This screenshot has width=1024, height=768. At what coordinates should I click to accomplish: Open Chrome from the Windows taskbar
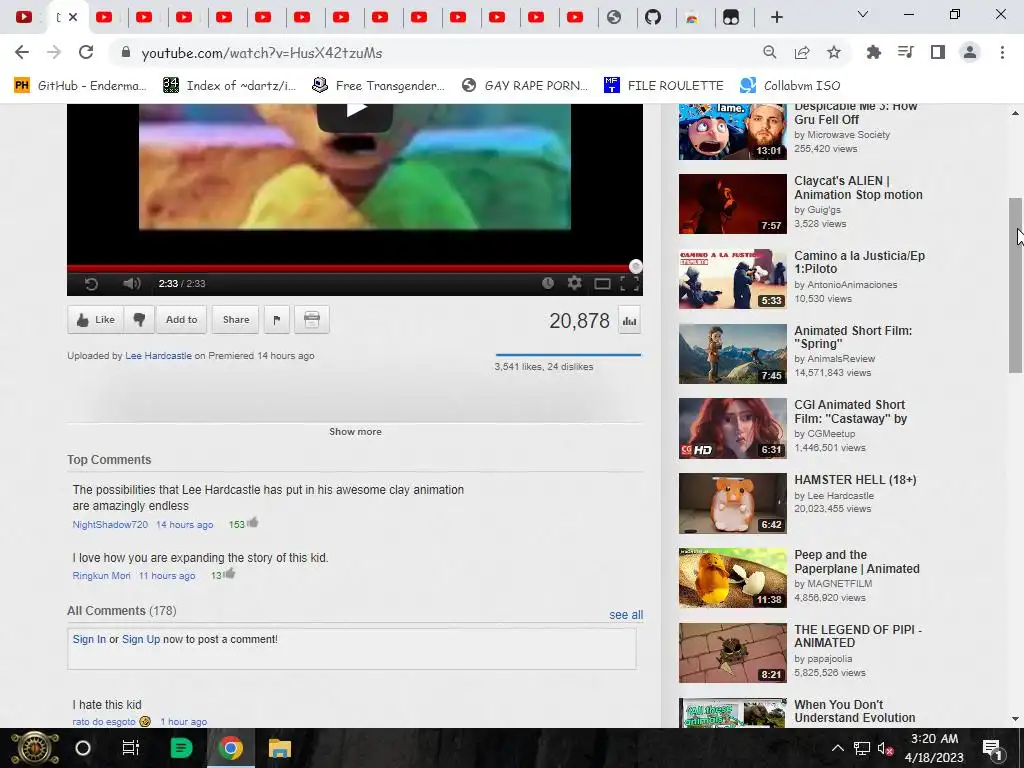coord(230,748)
